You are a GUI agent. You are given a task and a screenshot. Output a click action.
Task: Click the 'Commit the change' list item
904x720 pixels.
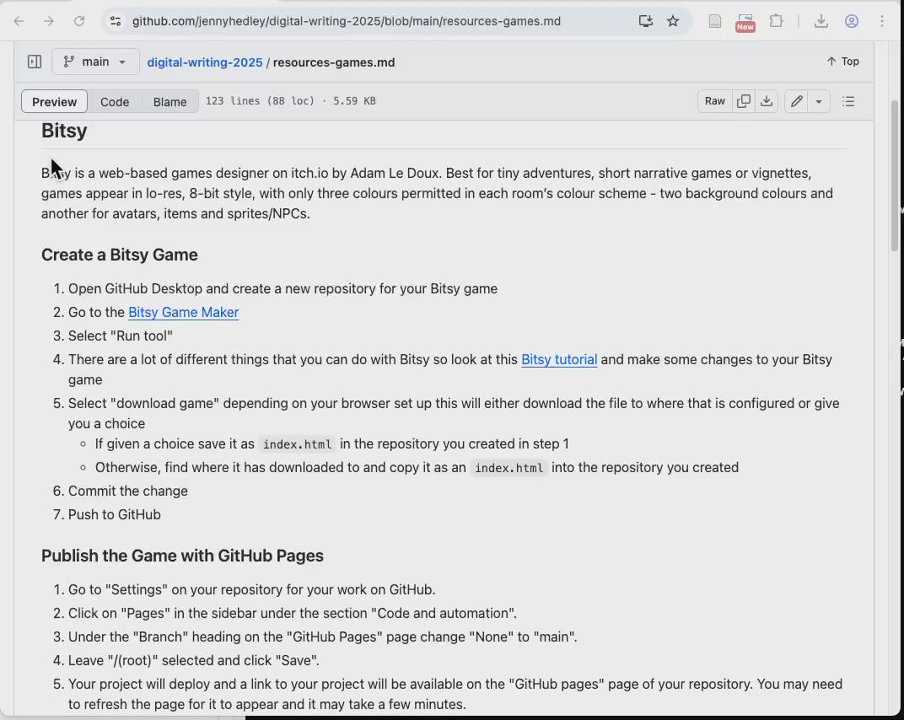tap(128, 491)
